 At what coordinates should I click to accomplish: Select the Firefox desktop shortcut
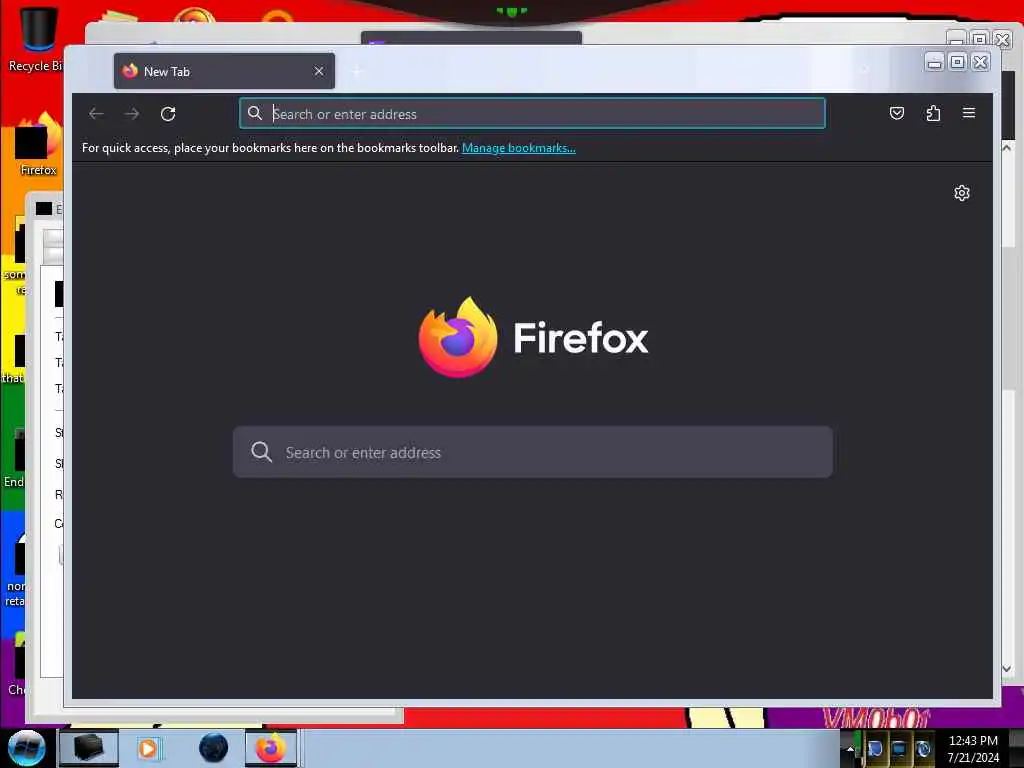click(x=38, y=144)
